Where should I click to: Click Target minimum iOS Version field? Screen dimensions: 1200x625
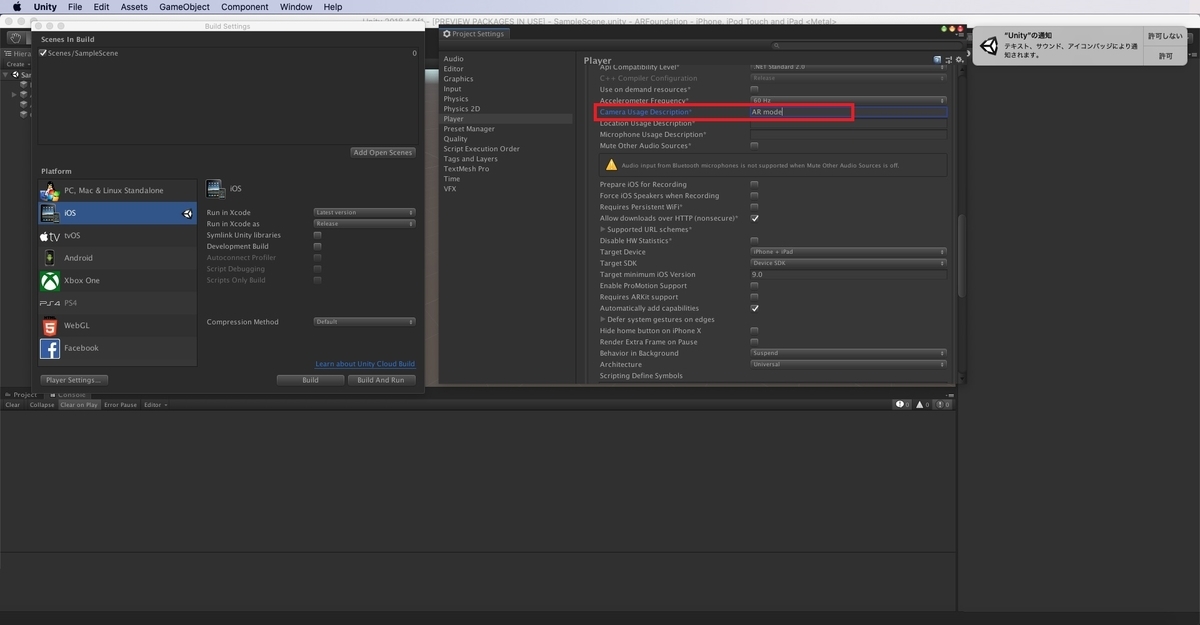tap(848, 274)
